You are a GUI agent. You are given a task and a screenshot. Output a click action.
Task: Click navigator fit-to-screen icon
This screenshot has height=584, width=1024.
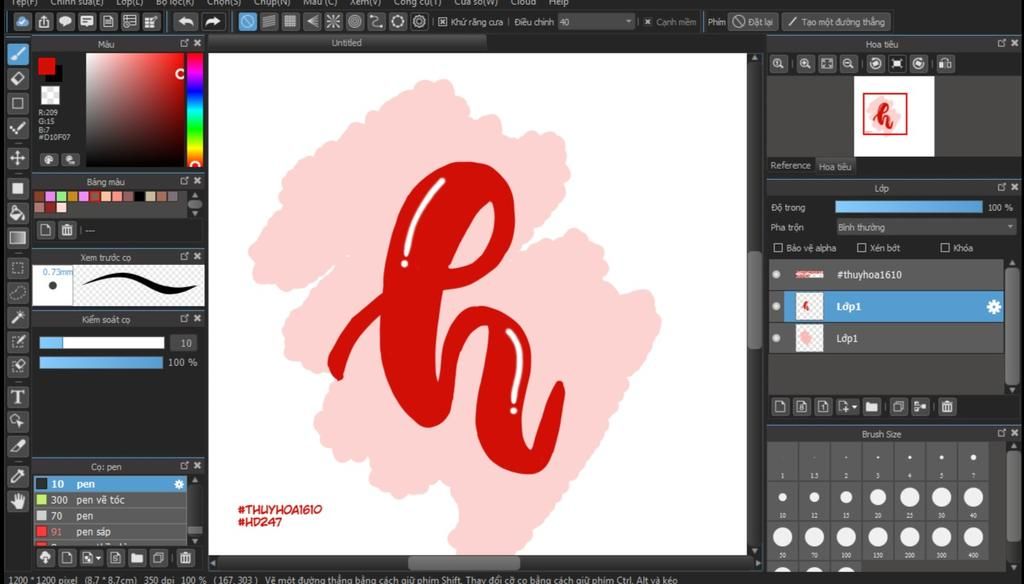pos(827,63)
